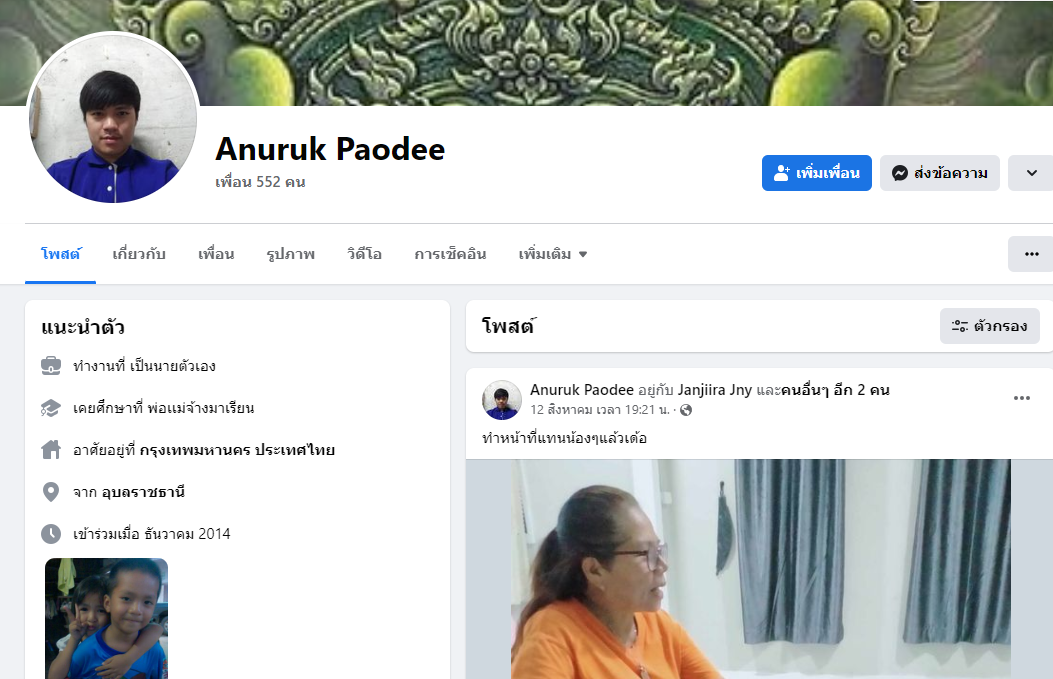Open the children photo in intro
1053x679 pixels.
(x=106, y=619)
